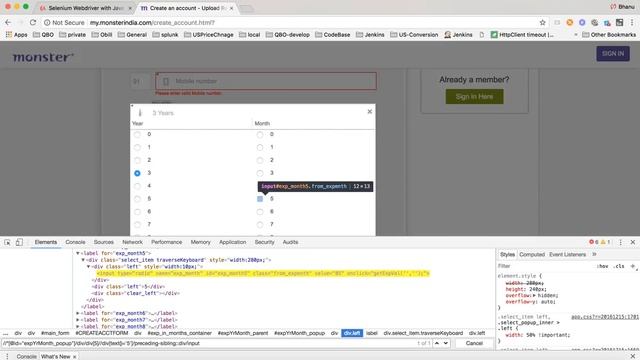Image resolution: width=640 pixels, height=360 pixels.
Task: Open the Application tab
Action: (233, 242)
